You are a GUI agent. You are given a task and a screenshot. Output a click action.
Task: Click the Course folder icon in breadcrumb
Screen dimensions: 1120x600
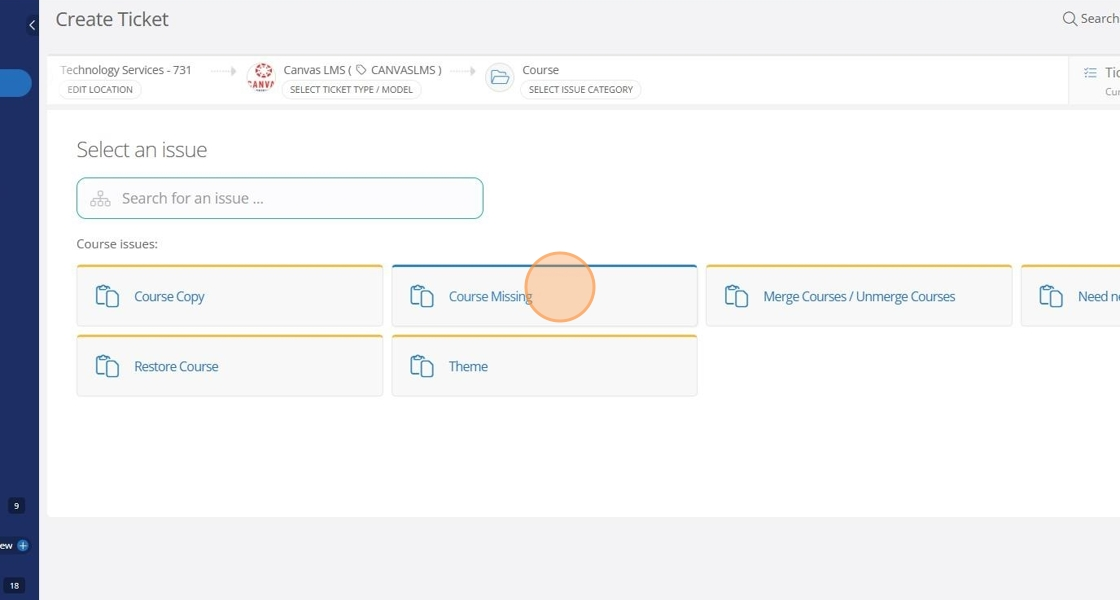coord(499,78)
